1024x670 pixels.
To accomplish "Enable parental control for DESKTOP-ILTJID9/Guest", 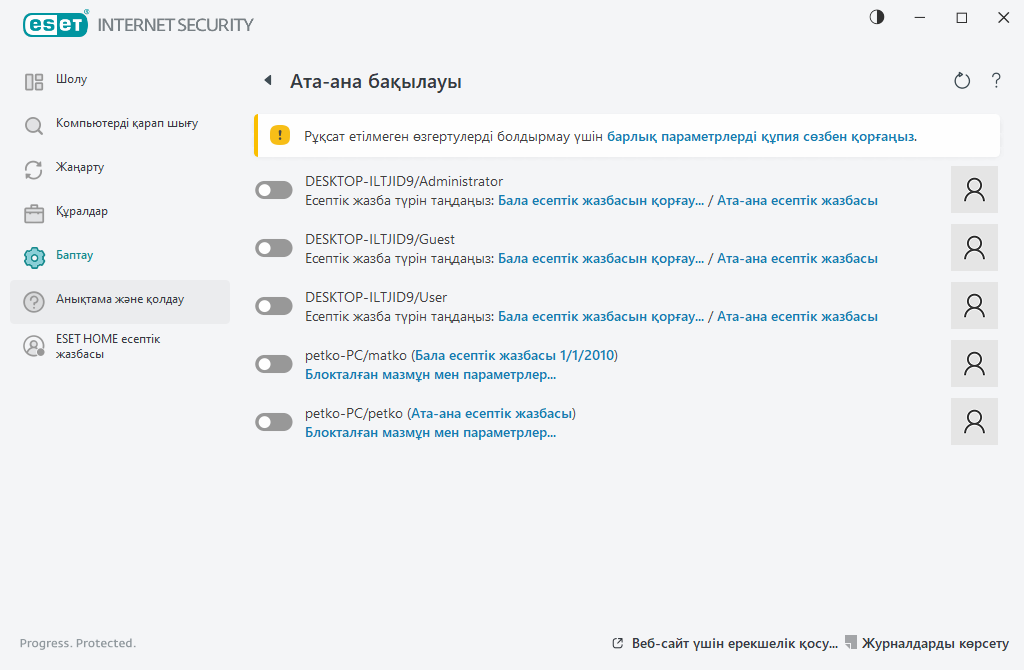I will (x=273, y=247).
